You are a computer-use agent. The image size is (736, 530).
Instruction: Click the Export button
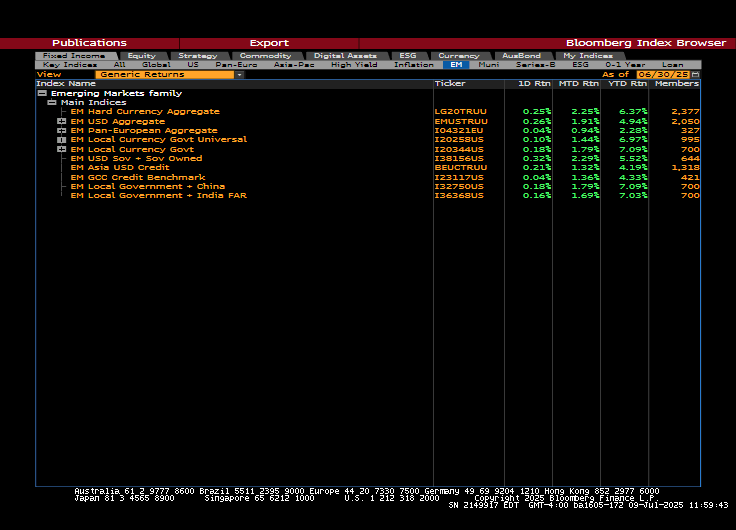coord(269,43)
